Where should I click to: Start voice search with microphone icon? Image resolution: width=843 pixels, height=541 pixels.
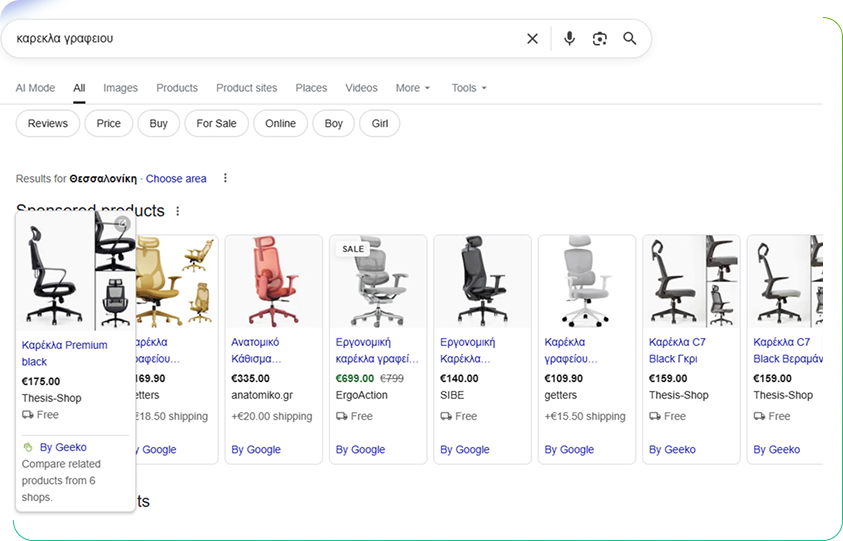pyautogui.click(x=569, y=39)
